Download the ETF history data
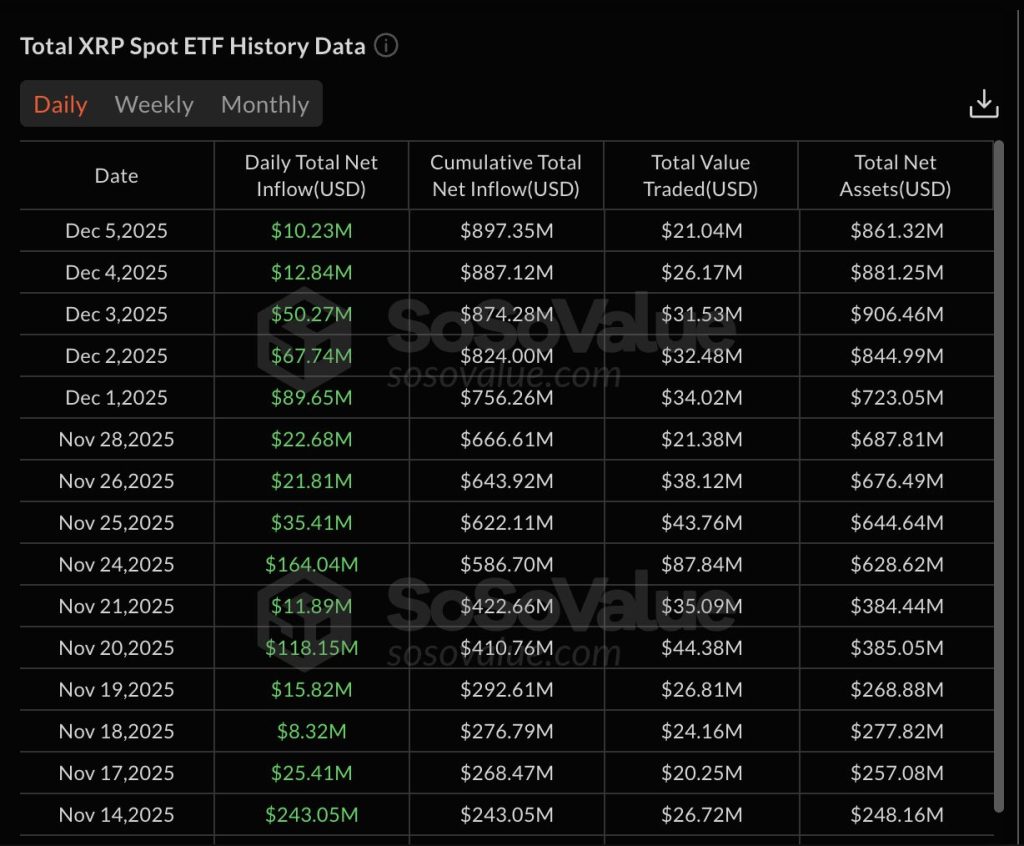 [985, 103]
